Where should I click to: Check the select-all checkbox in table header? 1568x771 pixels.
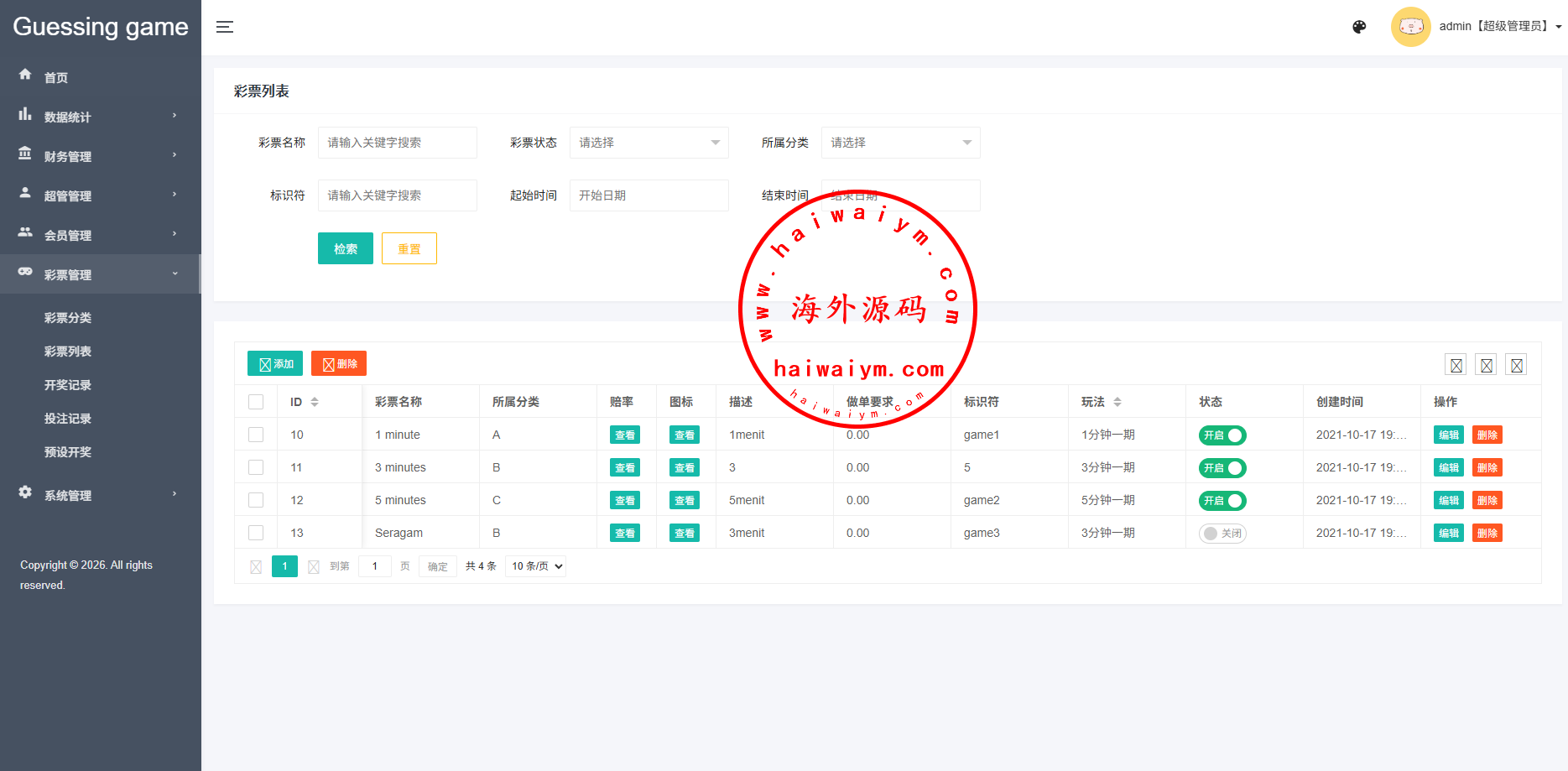[x=256, y=402]
